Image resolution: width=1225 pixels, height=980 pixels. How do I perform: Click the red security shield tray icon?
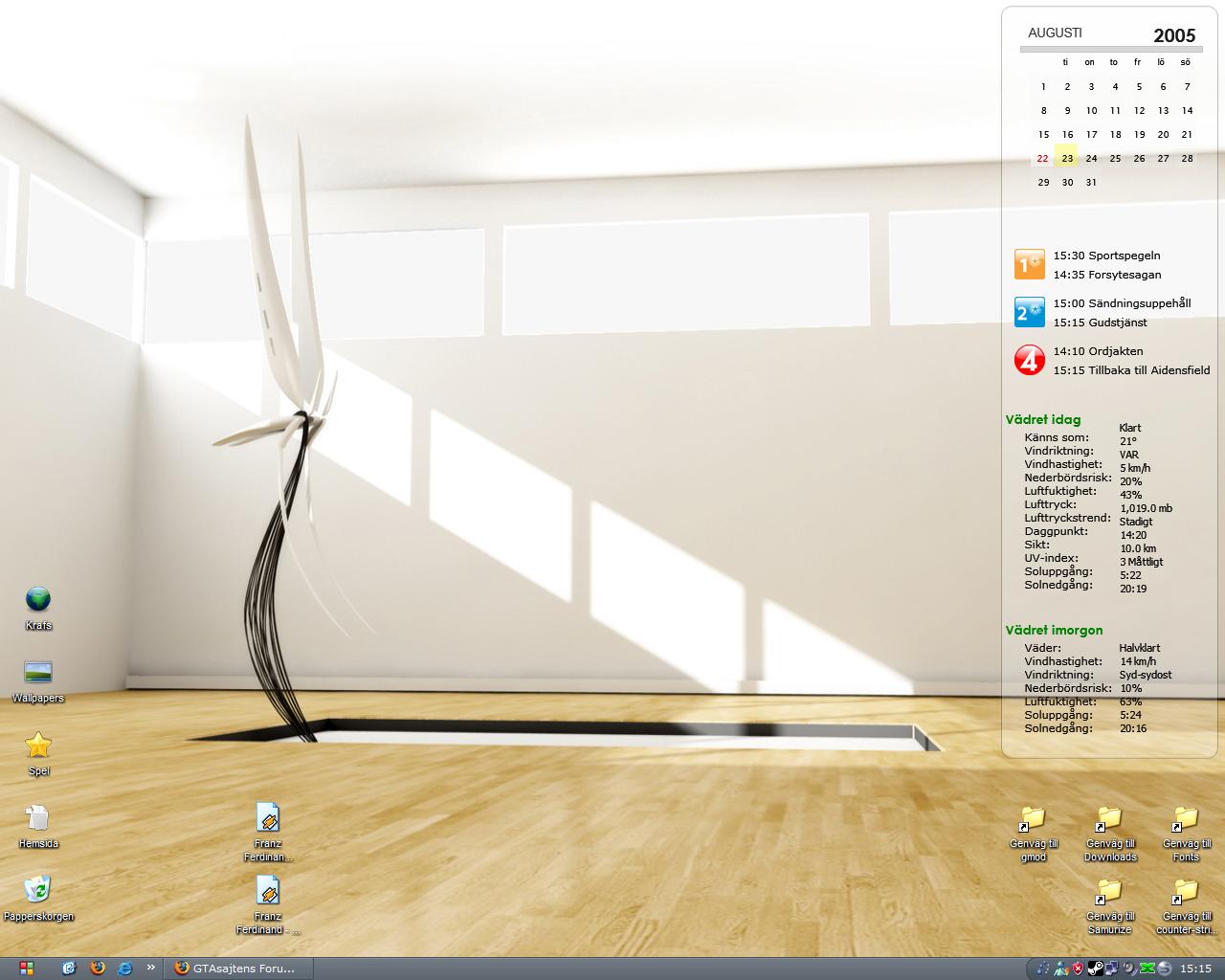point(1078,969)
